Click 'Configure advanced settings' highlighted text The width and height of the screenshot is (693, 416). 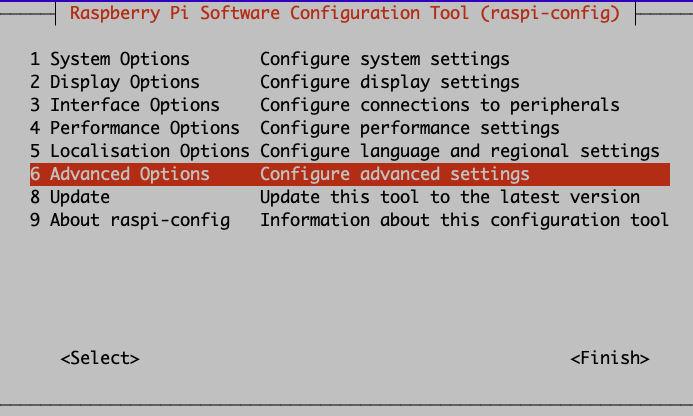395,174
